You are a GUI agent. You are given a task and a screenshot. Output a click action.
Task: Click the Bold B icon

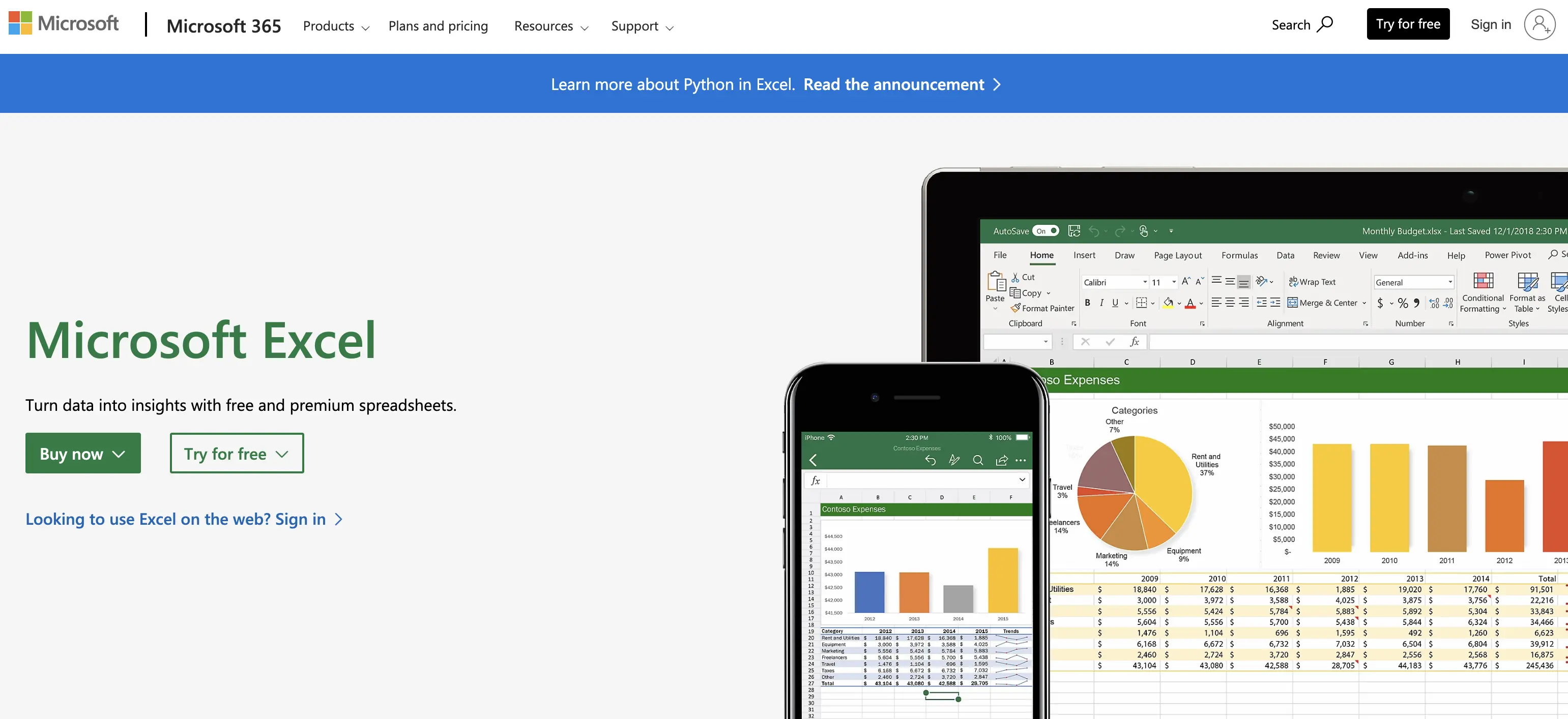1087,303
